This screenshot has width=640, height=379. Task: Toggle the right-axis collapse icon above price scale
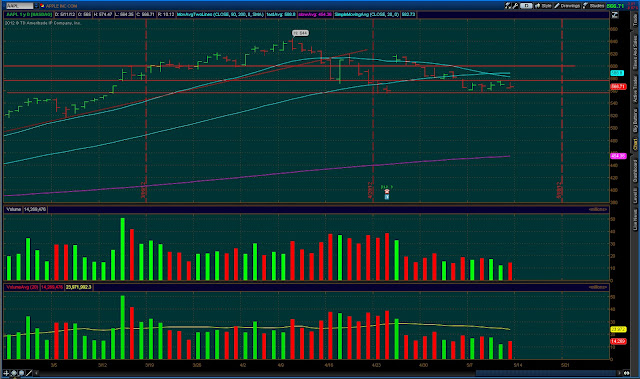tap(615, 15)
